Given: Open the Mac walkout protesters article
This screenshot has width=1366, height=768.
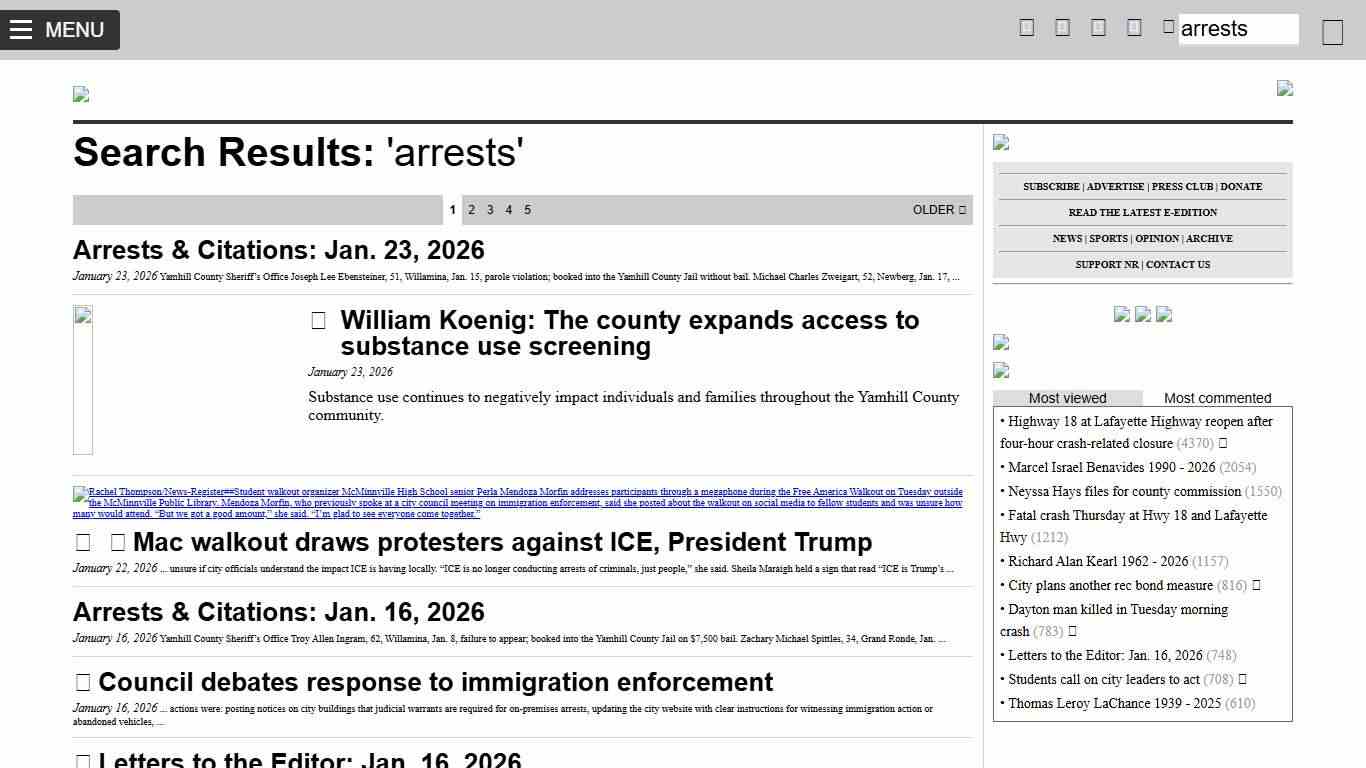Looking at the screenshot, I should (x=502, y=542).
